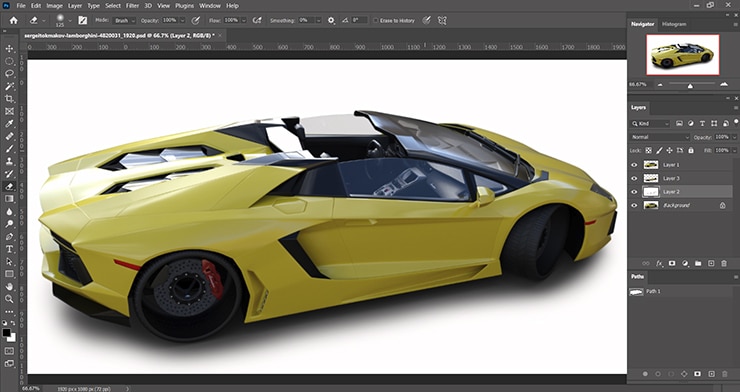The image size is (740, 392).
Task: Open the eraser Mode dropdown
Action: pyautogui.click(x=125, y=20)
